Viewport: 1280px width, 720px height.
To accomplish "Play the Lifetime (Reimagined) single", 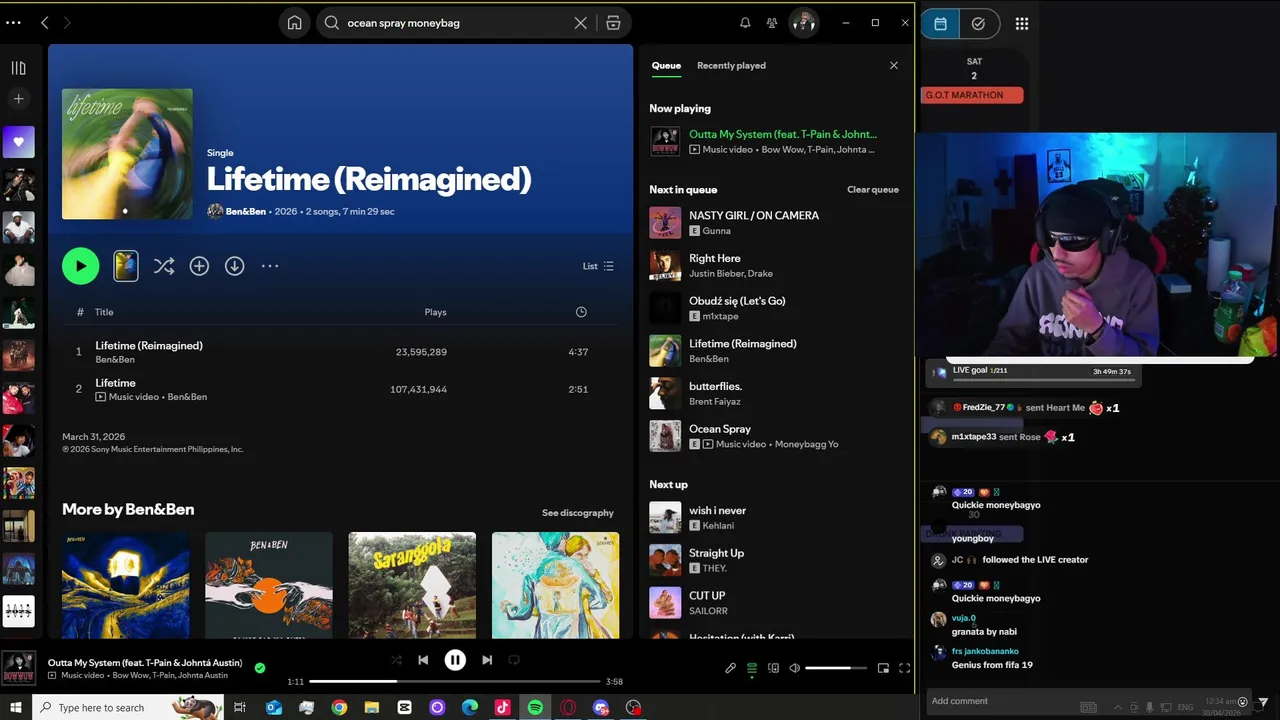I will 80,266.
